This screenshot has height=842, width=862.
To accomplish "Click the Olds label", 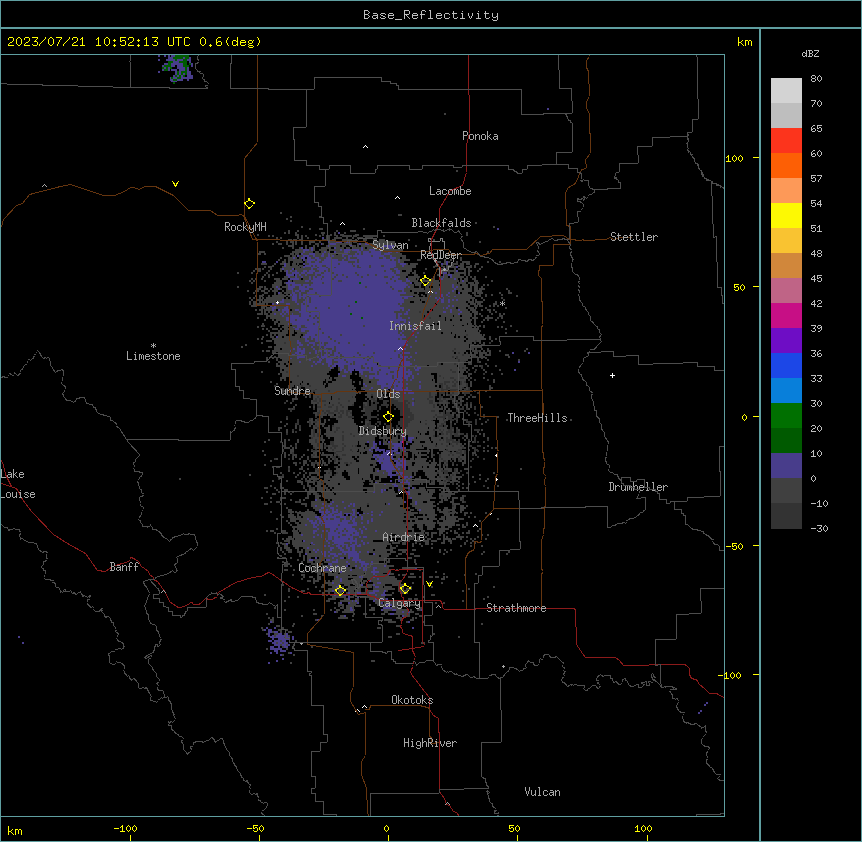I will [388, 394].
